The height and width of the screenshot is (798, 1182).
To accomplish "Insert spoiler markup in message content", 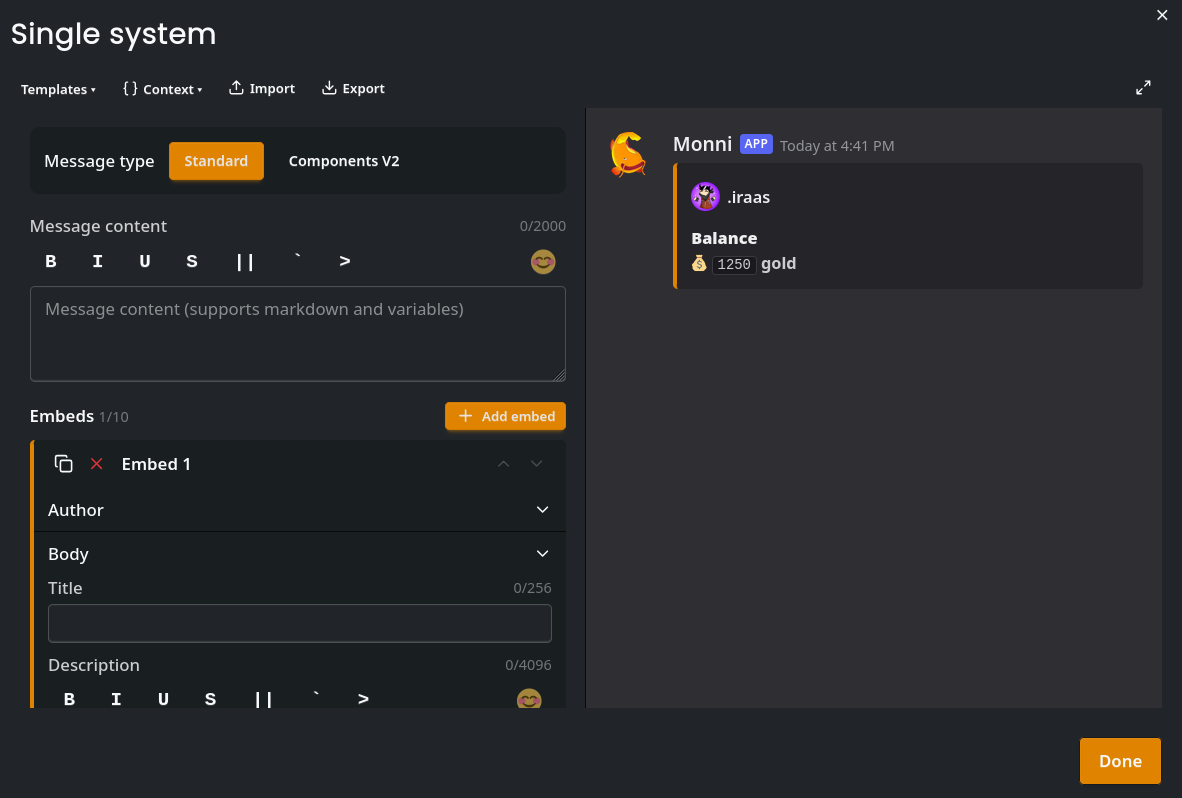I will click(245, 262).
